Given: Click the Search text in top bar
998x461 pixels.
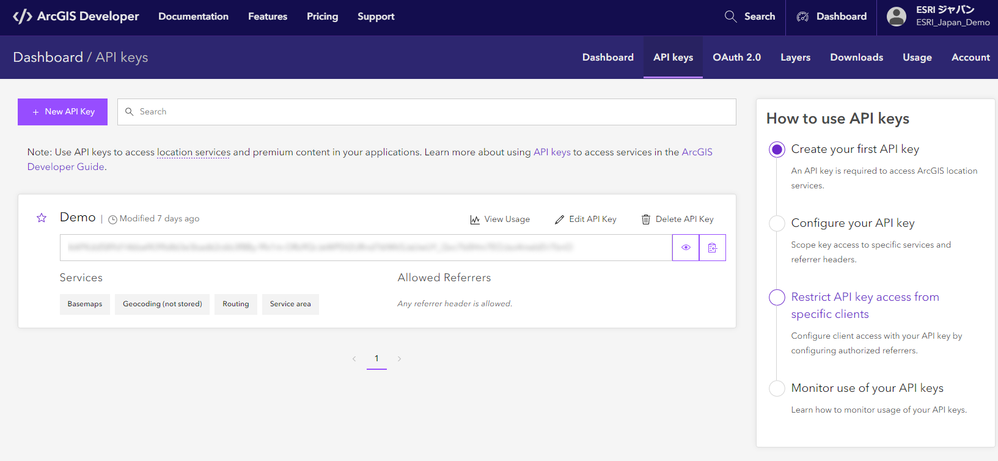Looking at the screenshot, I should click(x=759, y=17).
